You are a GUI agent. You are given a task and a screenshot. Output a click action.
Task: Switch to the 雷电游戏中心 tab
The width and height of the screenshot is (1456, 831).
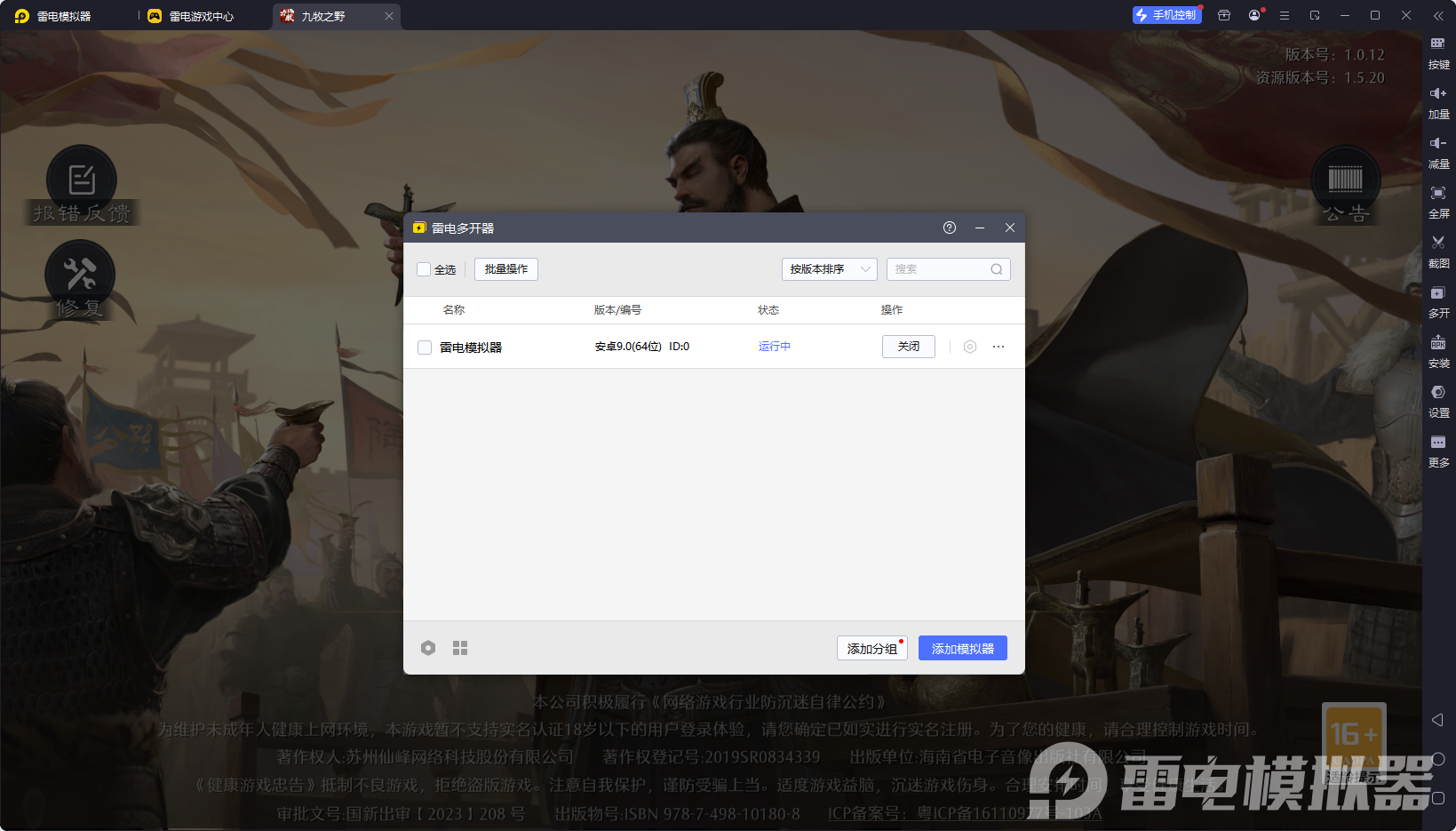201,16
